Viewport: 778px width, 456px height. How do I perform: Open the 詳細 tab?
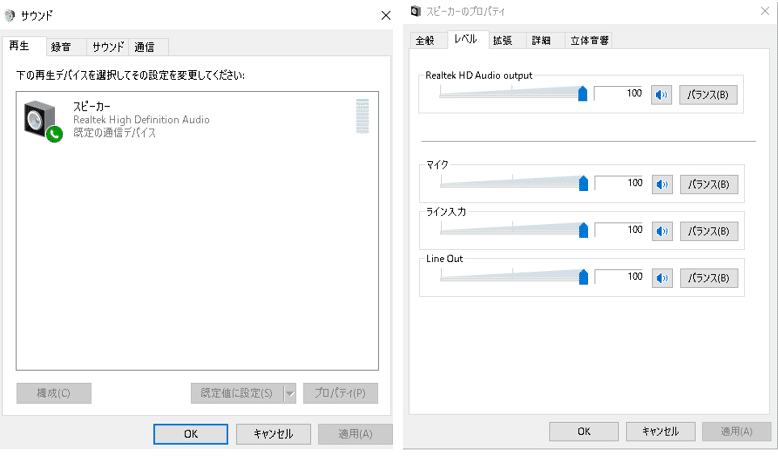(546, 41)
